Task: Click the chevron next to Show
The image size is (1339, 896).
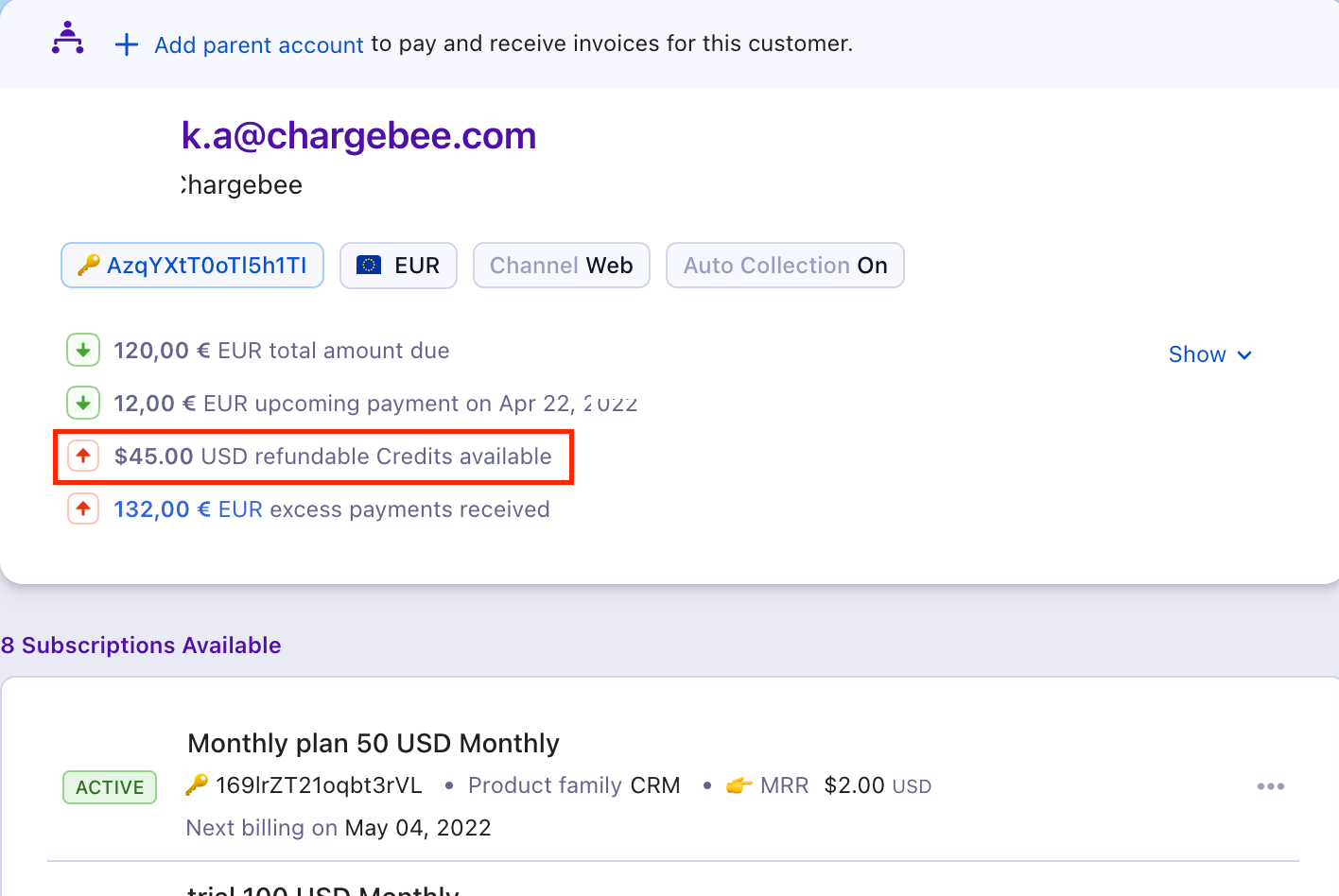Action: (x=1244, y=355)
